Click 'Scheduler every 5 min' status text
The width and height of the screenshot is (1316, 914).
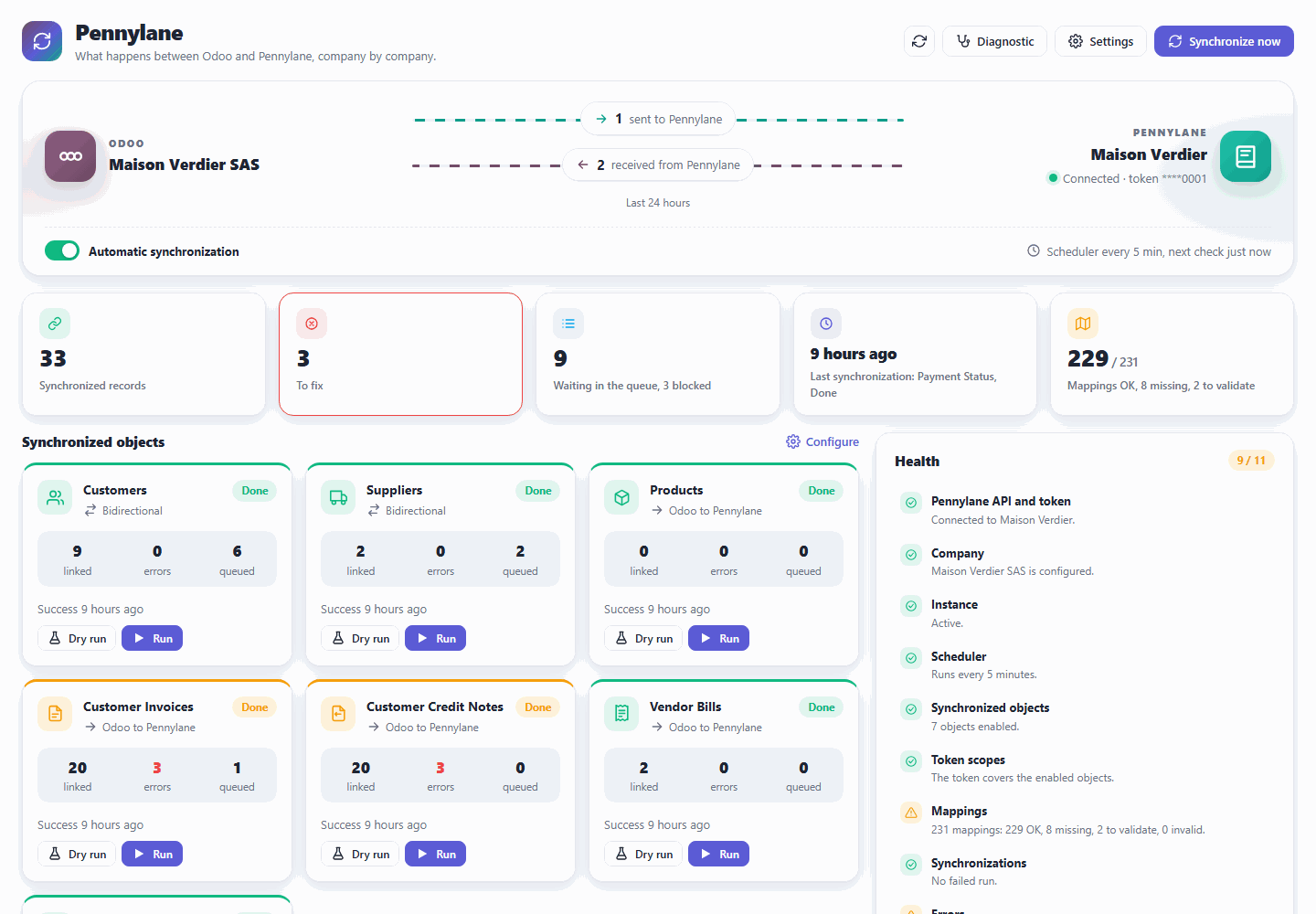1149,251
